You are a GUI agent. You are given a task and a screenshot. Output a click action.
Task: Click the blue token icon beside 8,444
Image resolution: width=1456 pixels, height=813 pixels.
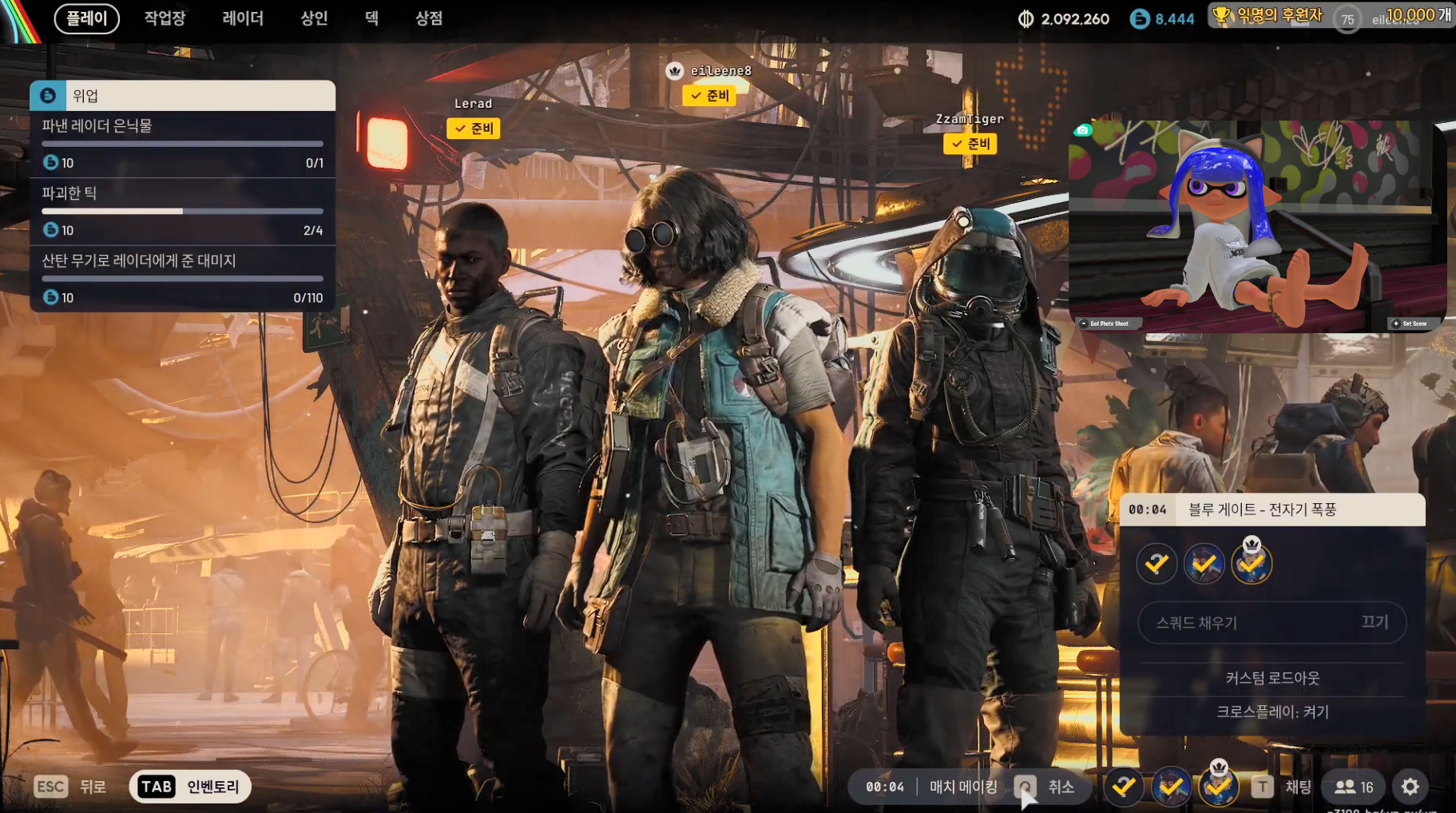tap(1140, 19)
